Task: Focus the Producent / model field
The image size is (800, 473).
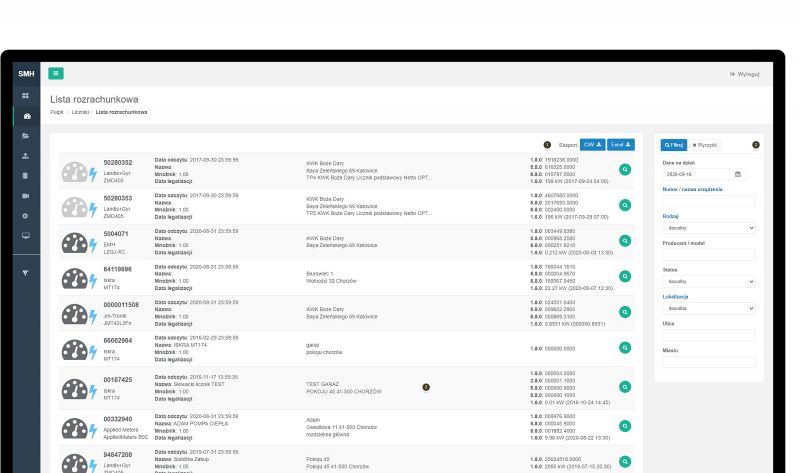Action: tap(709, 255)
